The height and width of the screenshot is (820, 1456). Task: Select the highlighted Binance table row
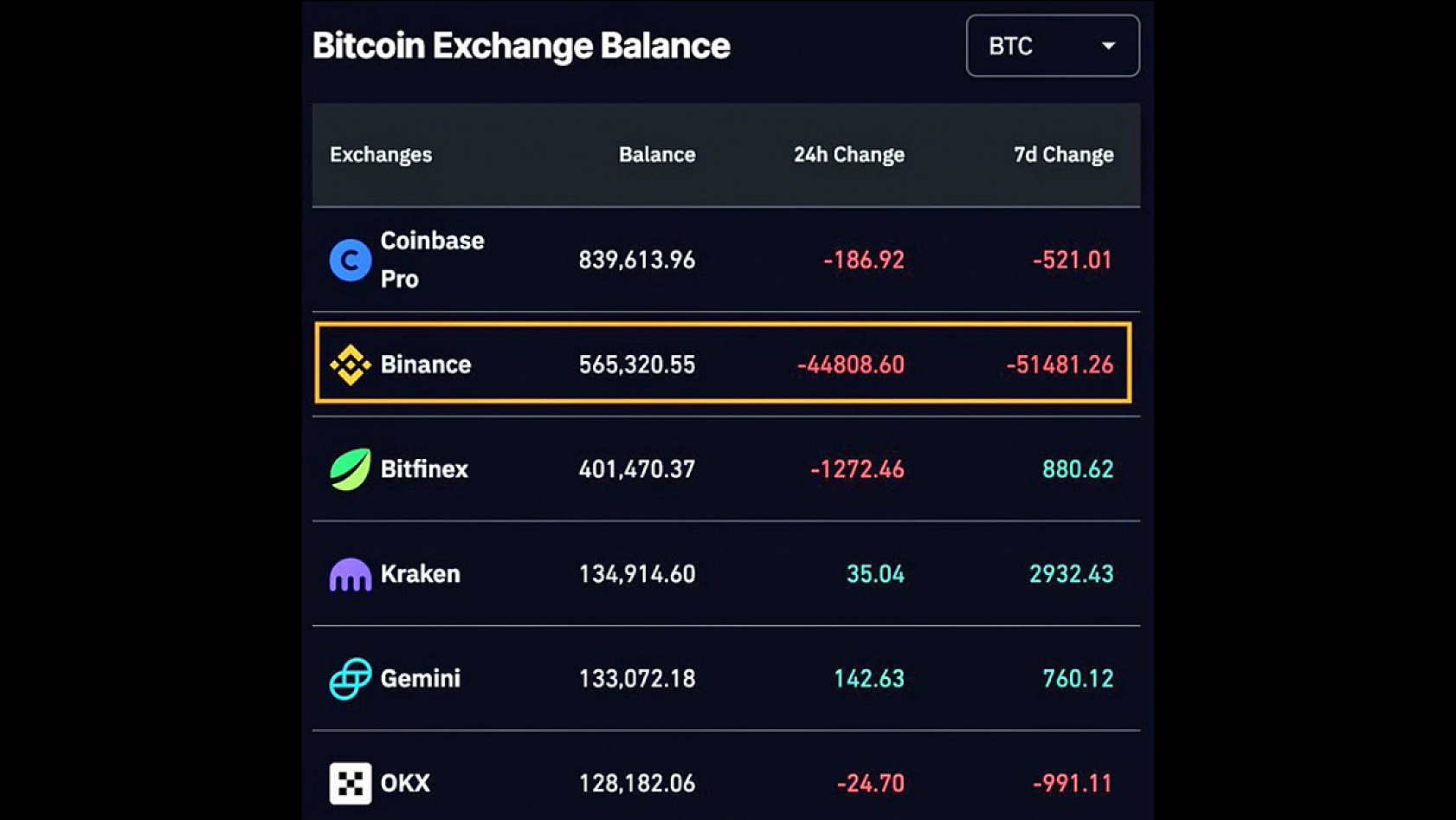725,365
